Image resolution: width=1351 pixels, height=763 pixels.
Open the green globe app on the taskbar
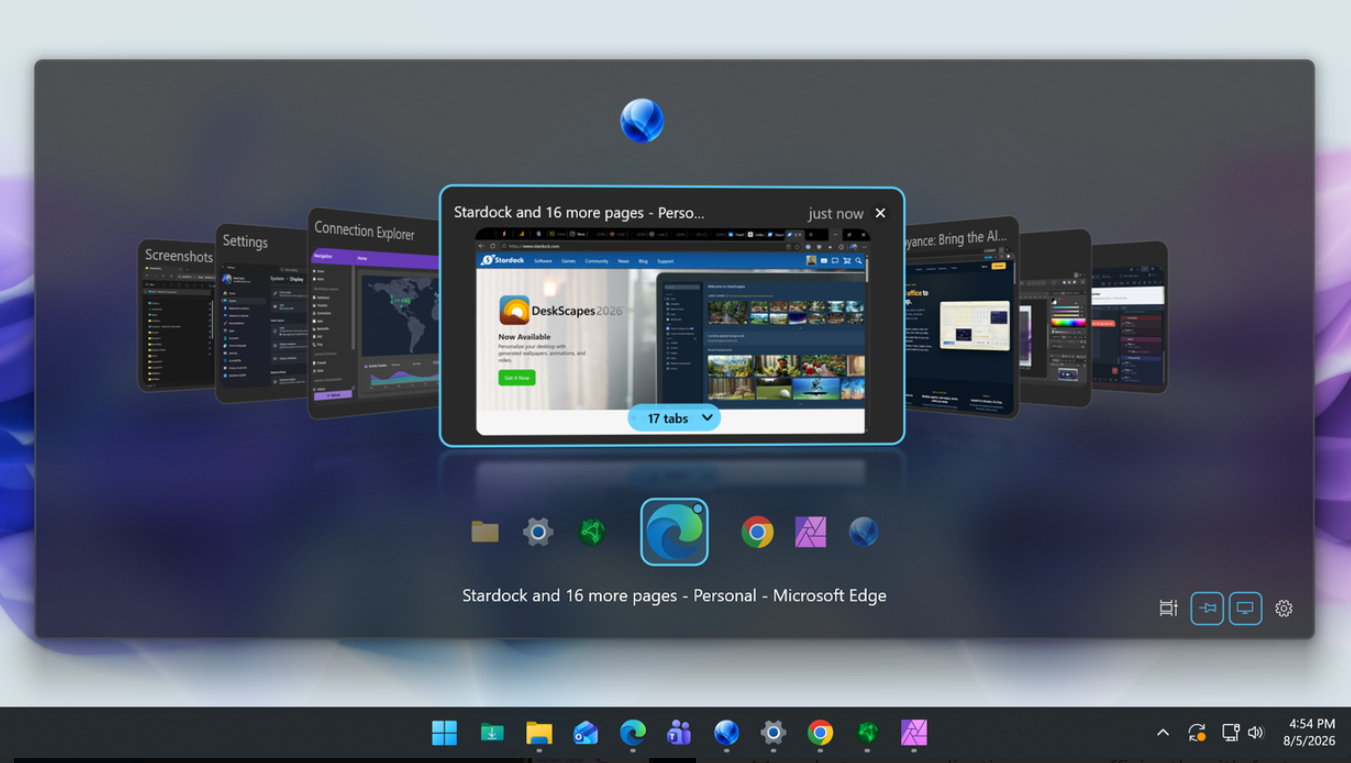pos(867,733)
